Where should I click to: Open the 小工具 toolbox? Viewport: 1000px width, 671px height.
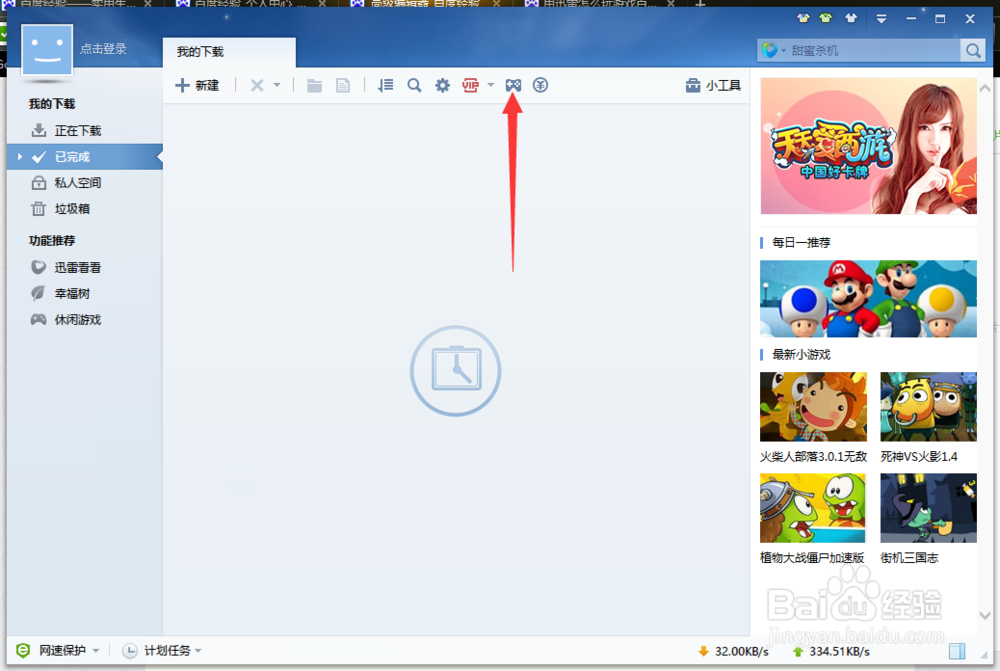point(713,85)
